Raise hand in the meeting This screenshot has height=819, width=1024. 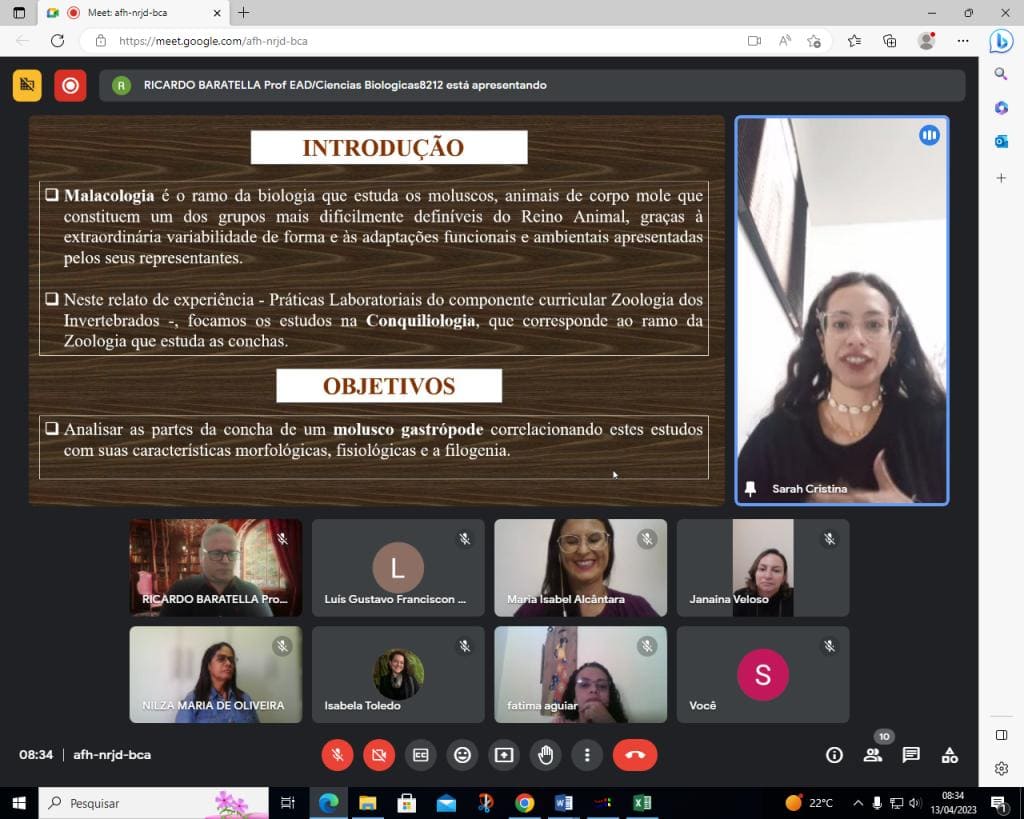(545, 755)
